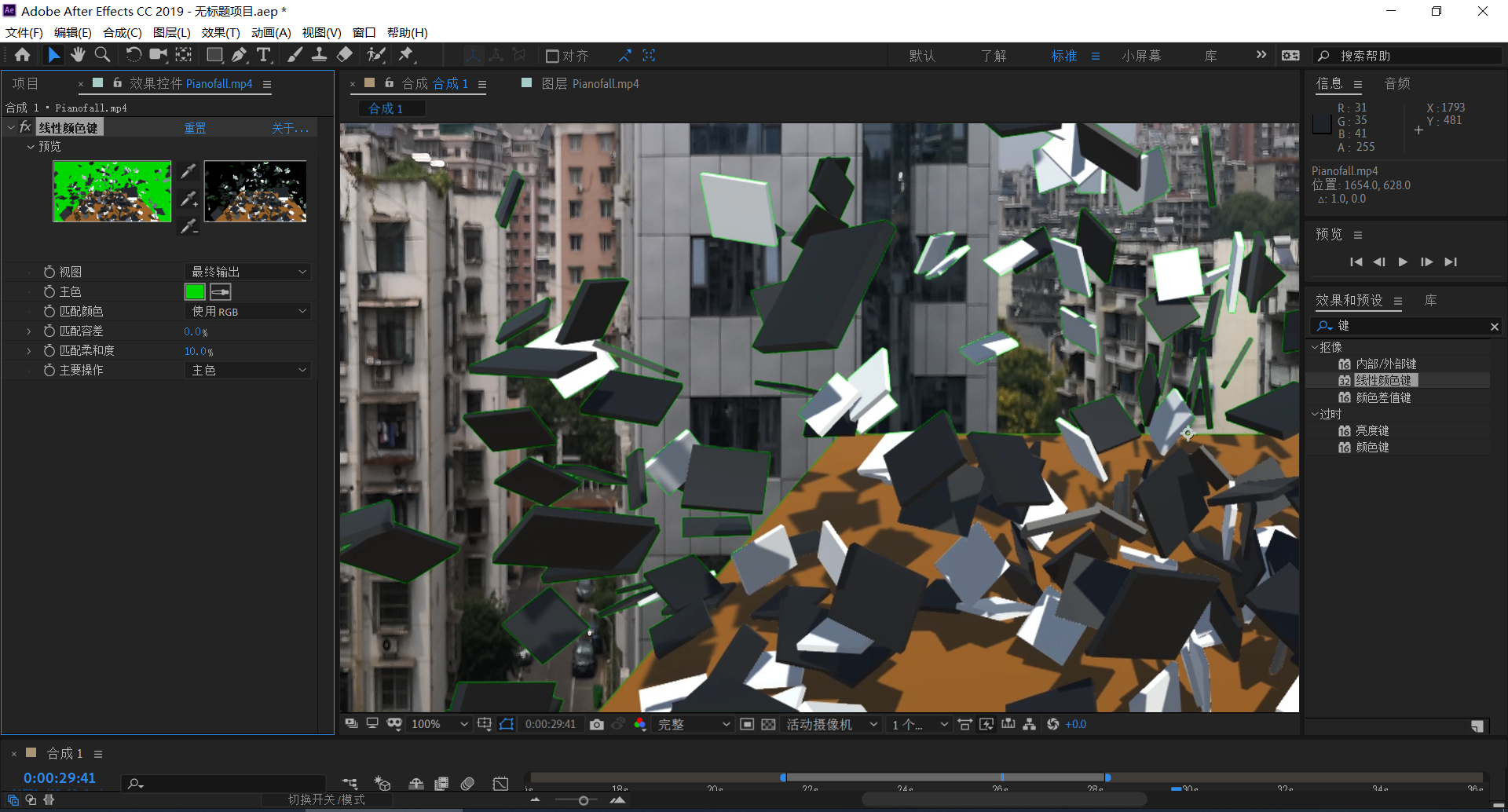Viewport: 1508px width, 812px height.
Task: Open the 效果(T) menu
Action: point(221,32)
